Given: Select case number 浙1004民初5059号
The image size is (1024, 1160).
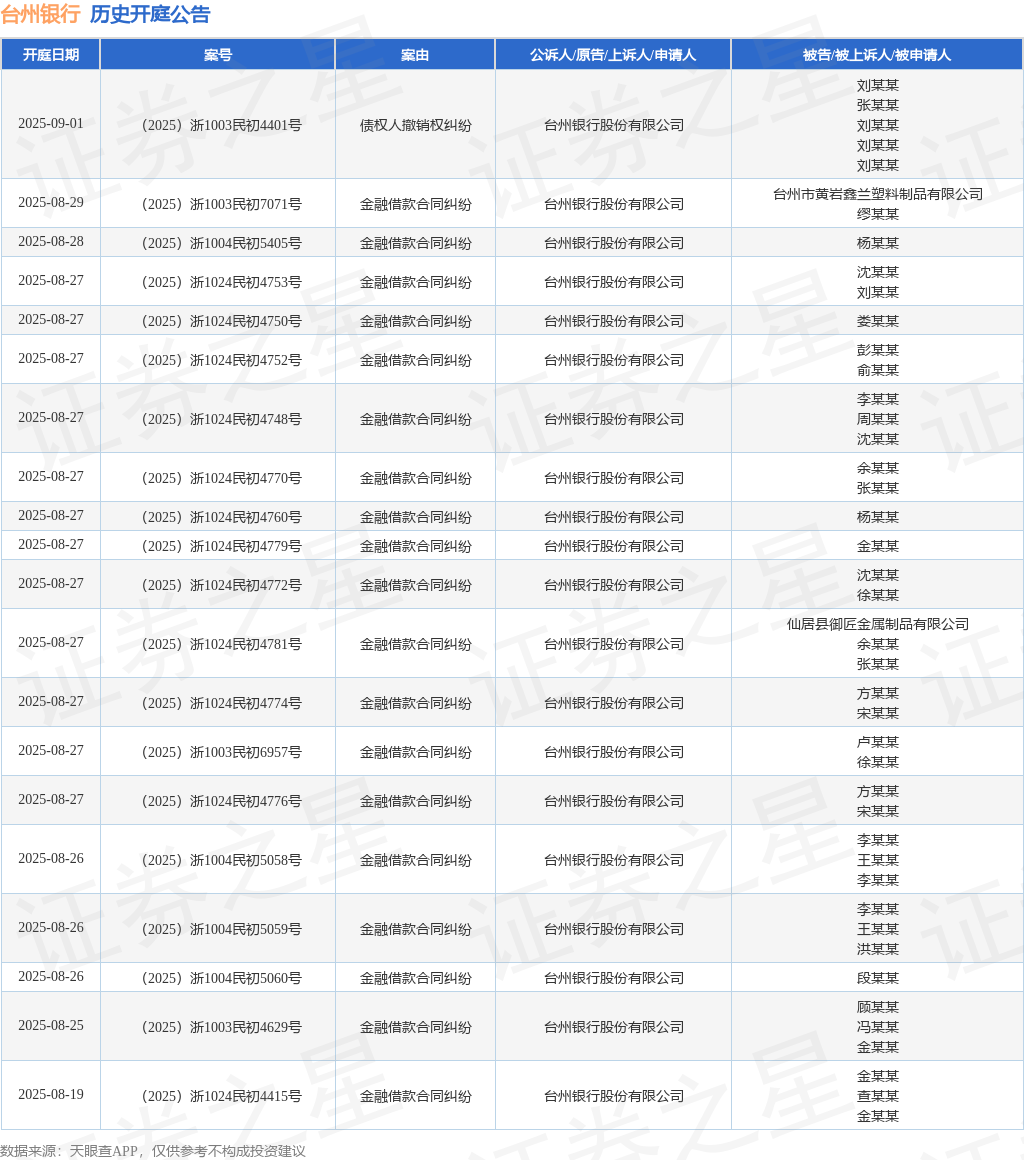Looking at the screenshot, I should point(221,929).
